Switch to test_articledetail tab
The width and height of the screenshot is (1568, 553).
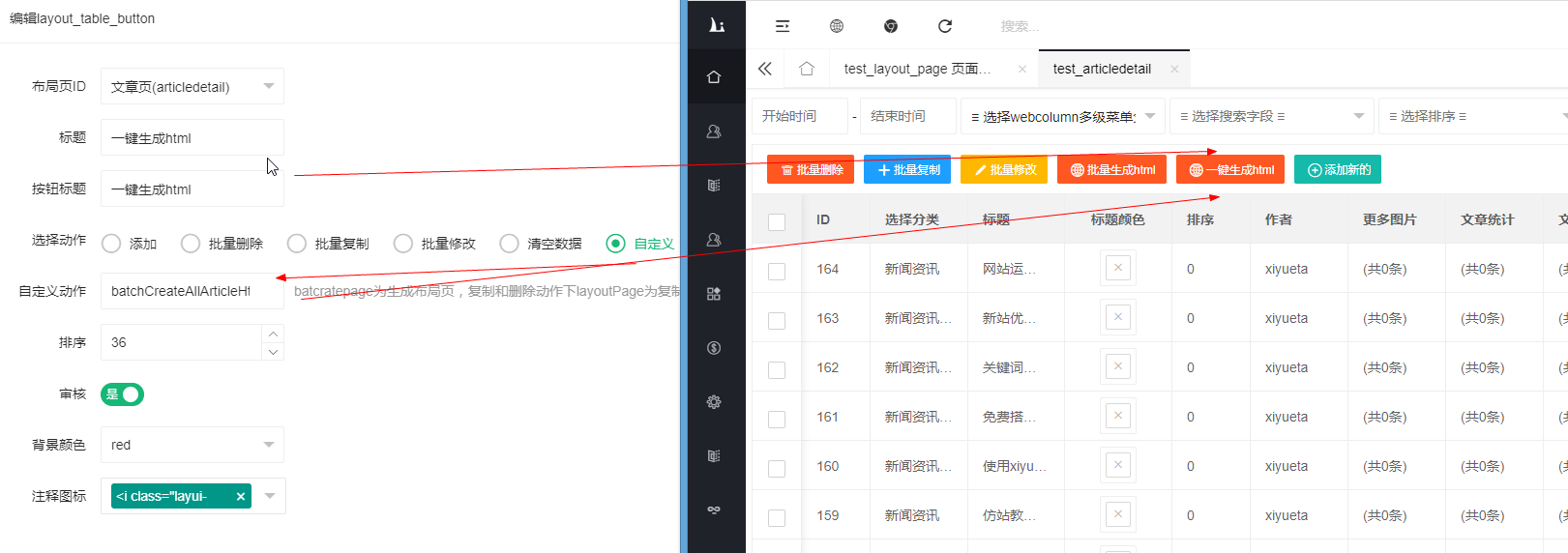1102,69
